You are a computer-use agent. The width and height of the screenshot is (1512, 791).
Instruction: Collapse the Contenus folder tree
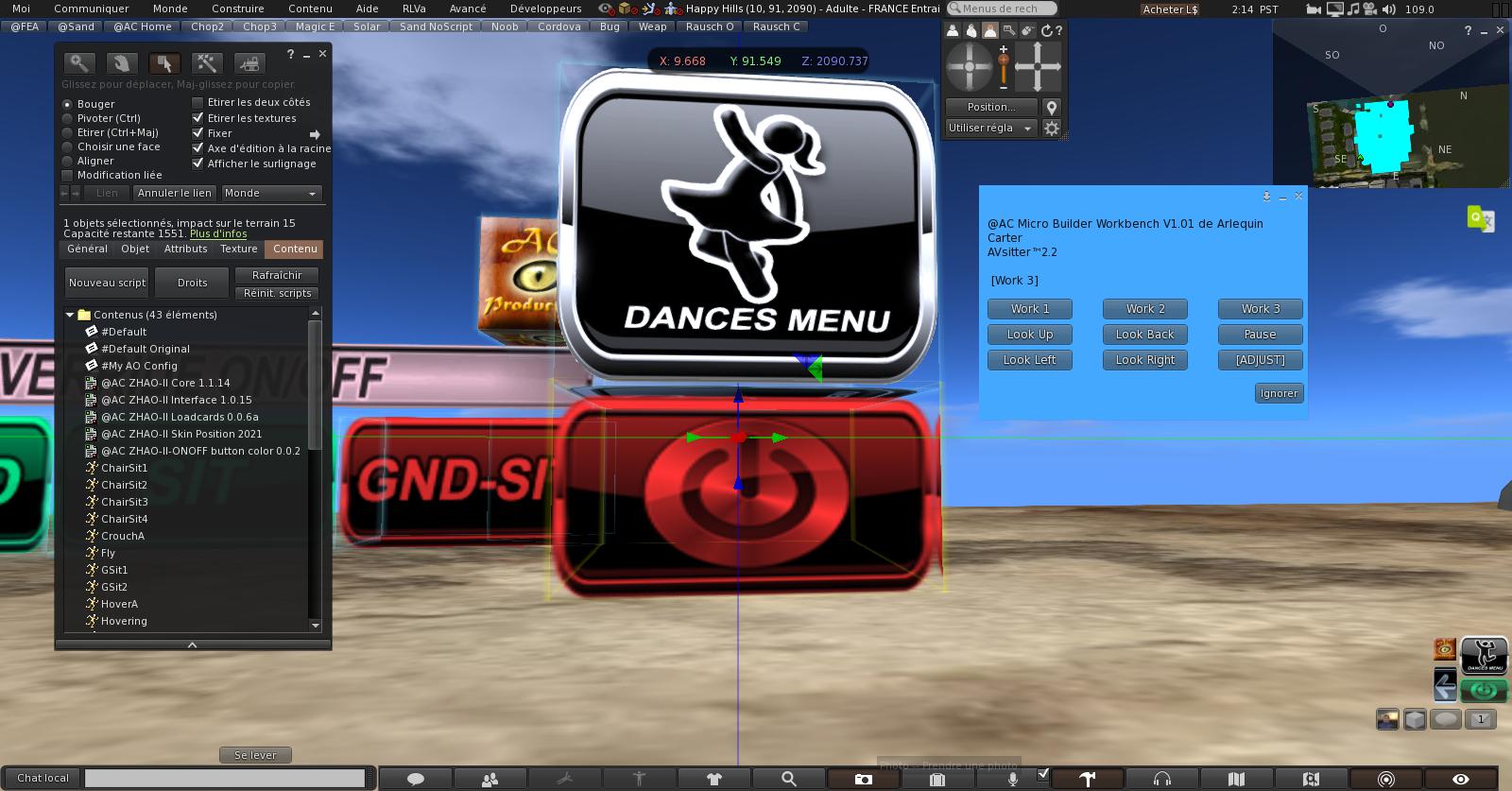point(70,315)
